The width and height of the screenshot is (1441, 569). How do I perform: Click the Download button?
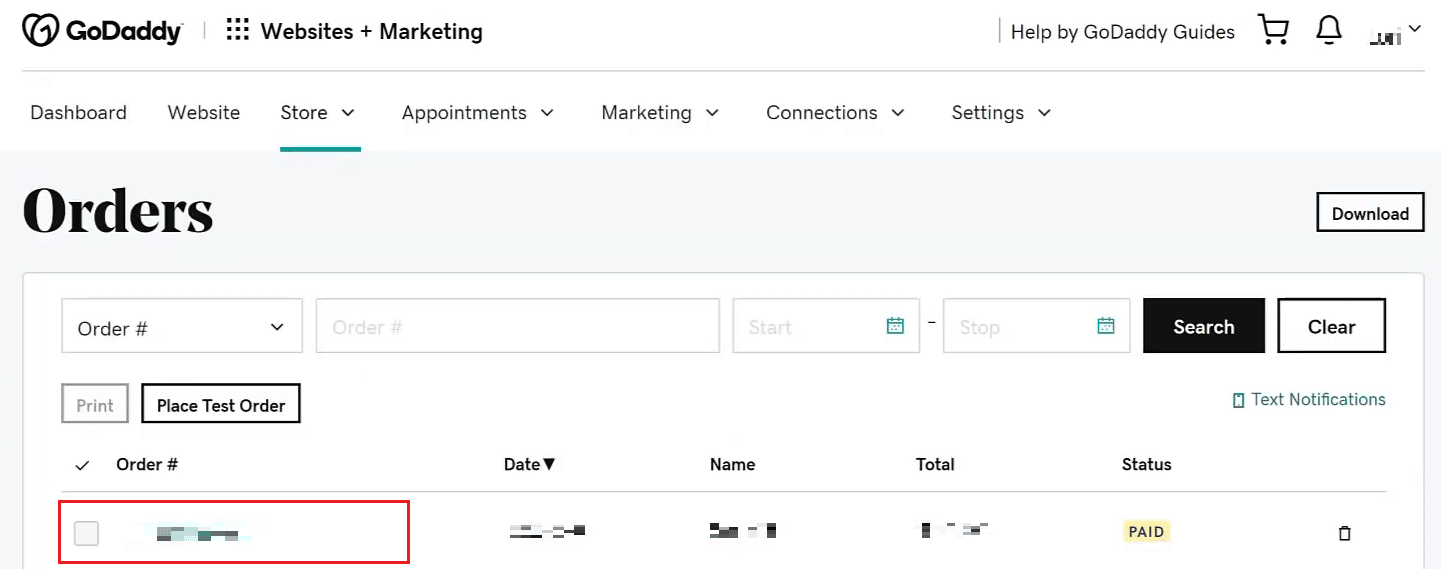1370,213
